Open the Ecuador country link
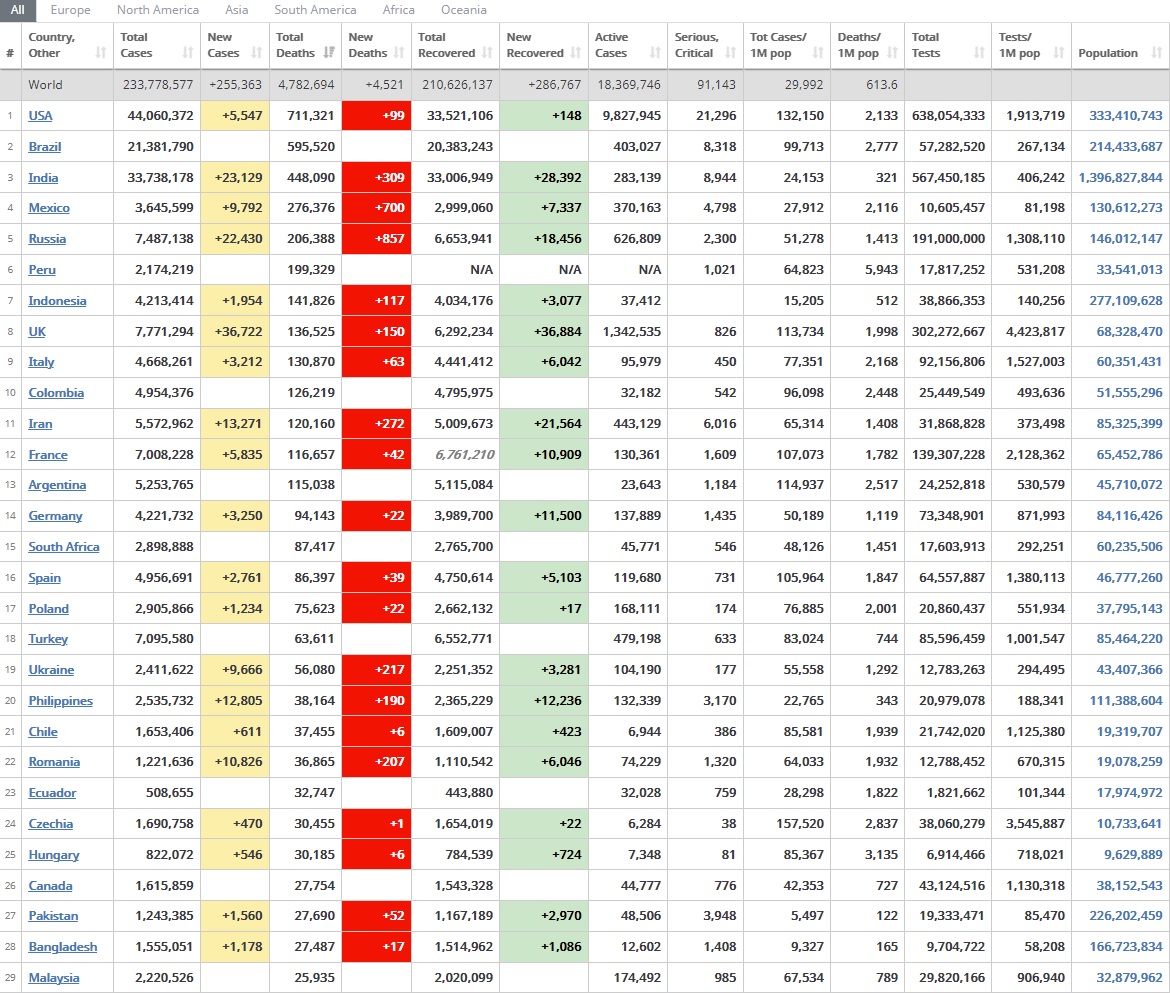Image resolution: width=1170 pixels, height=993 pixels. click(x=52, y=793)
